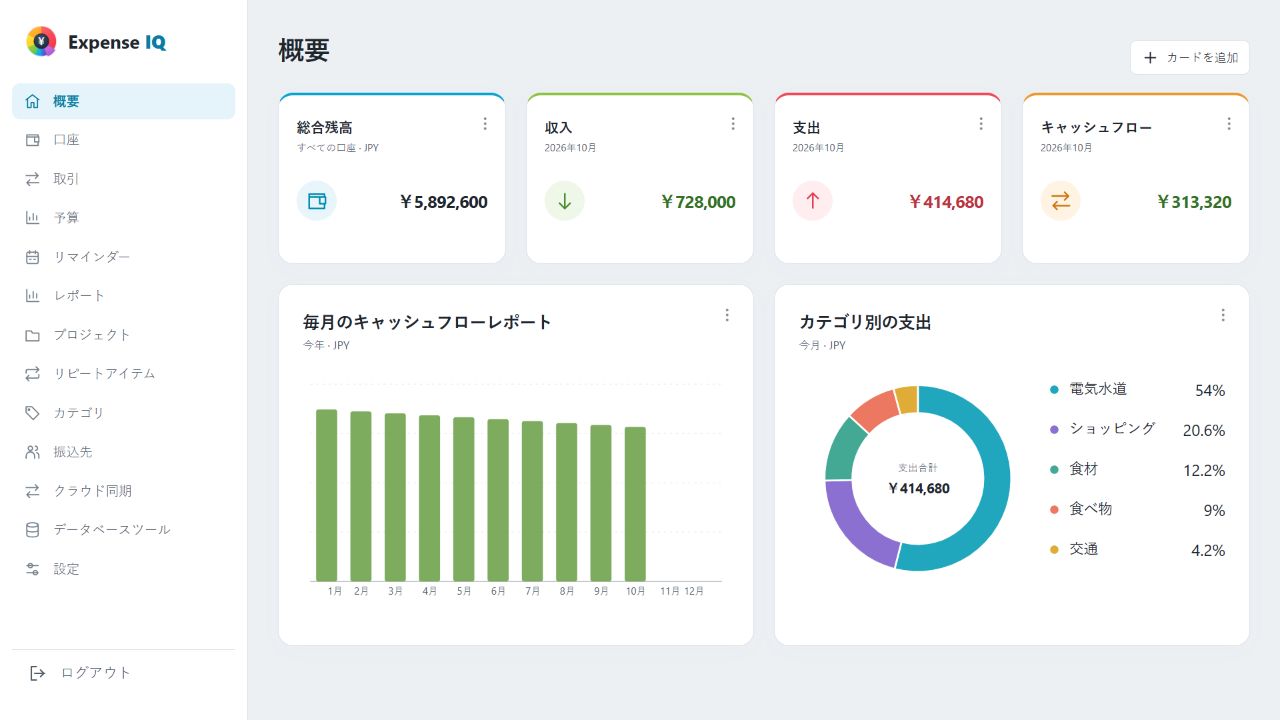
Task: Click the teal 電気水道 legend dot
Action: 1054,390
